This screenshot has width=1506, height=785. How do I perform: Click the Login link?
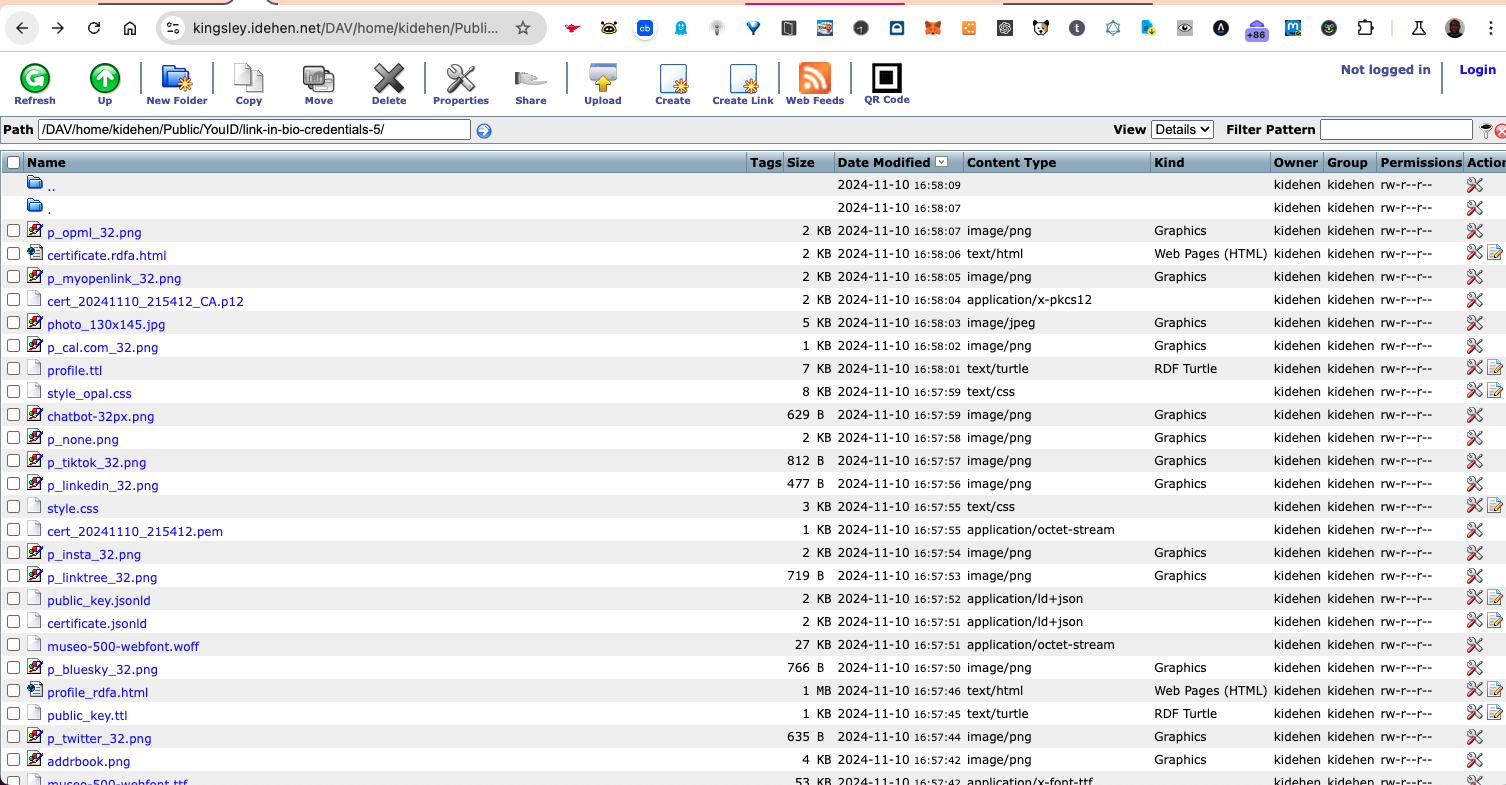[x=1477, y=69]
